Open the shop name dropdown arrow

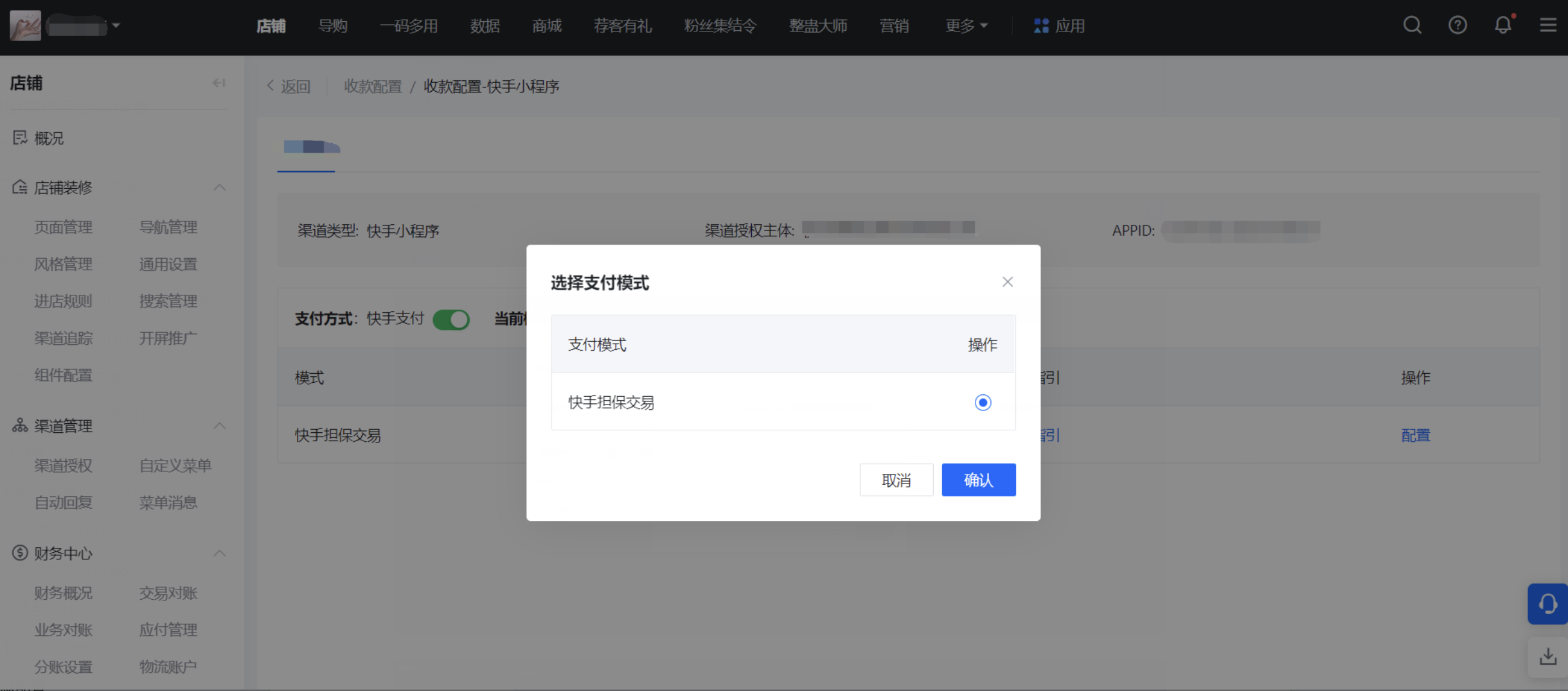coord(116,26)
